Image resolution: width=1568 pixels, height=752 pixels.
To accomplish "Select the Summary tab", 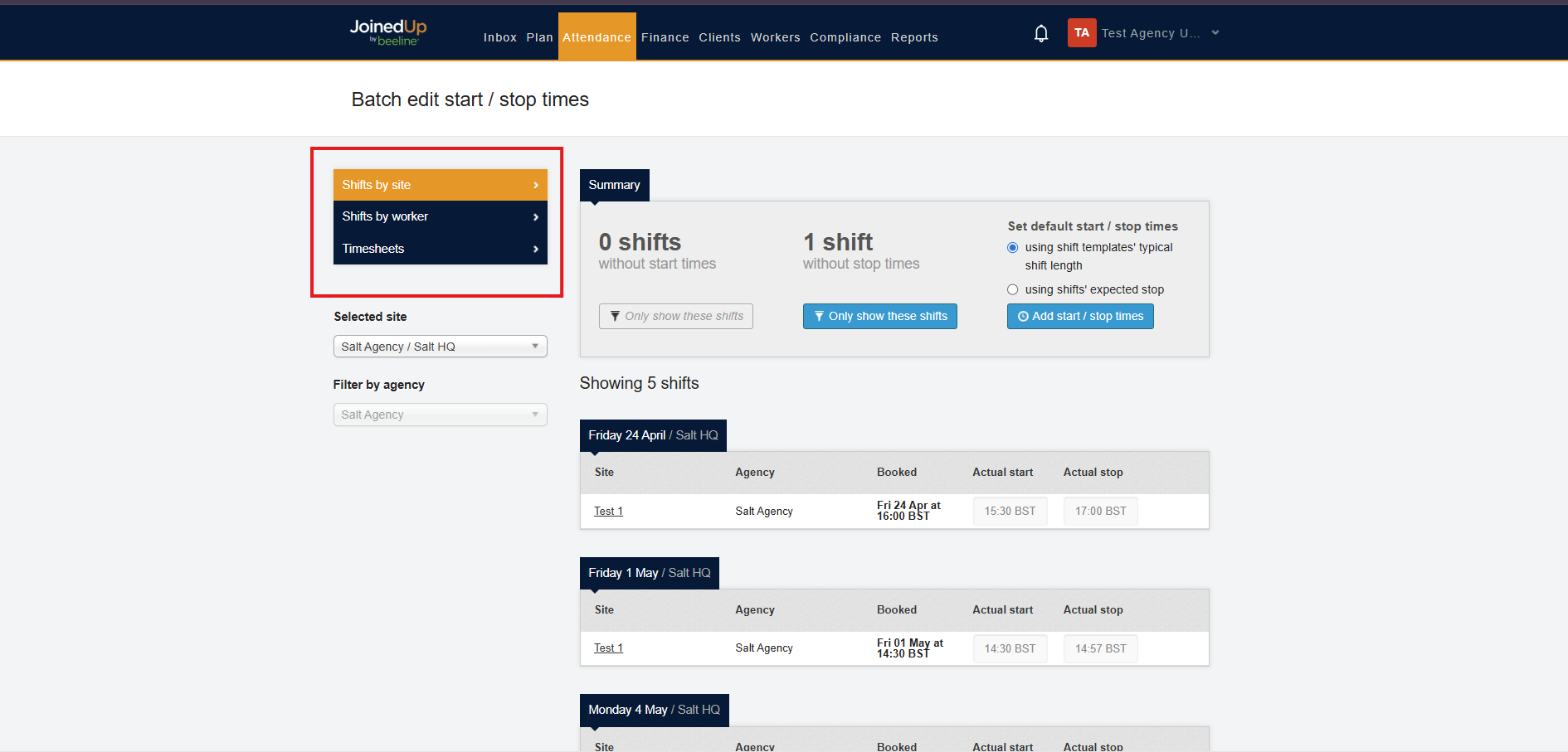I will pos(615,185).
